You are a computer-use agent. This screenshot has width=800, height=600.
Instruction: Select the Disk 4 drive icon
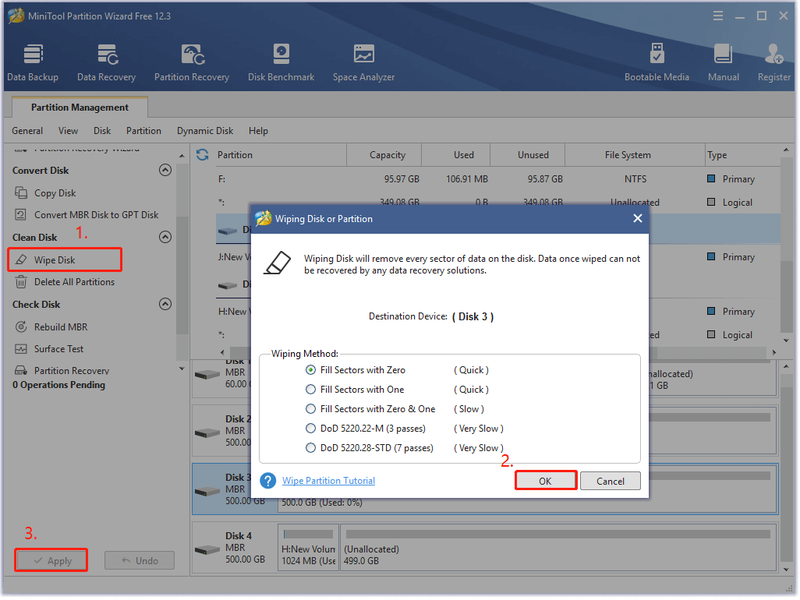coord(207,551)
